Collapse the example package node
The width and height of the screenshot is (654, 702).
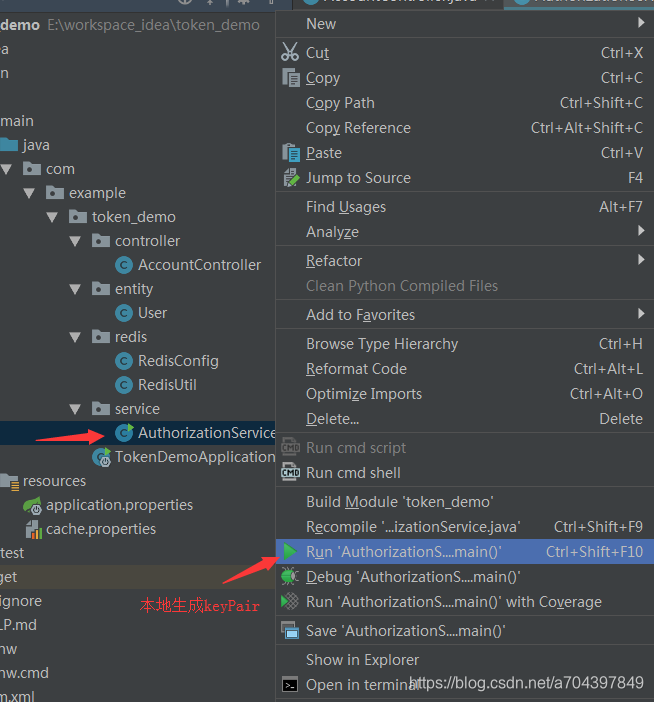(30, 193)
